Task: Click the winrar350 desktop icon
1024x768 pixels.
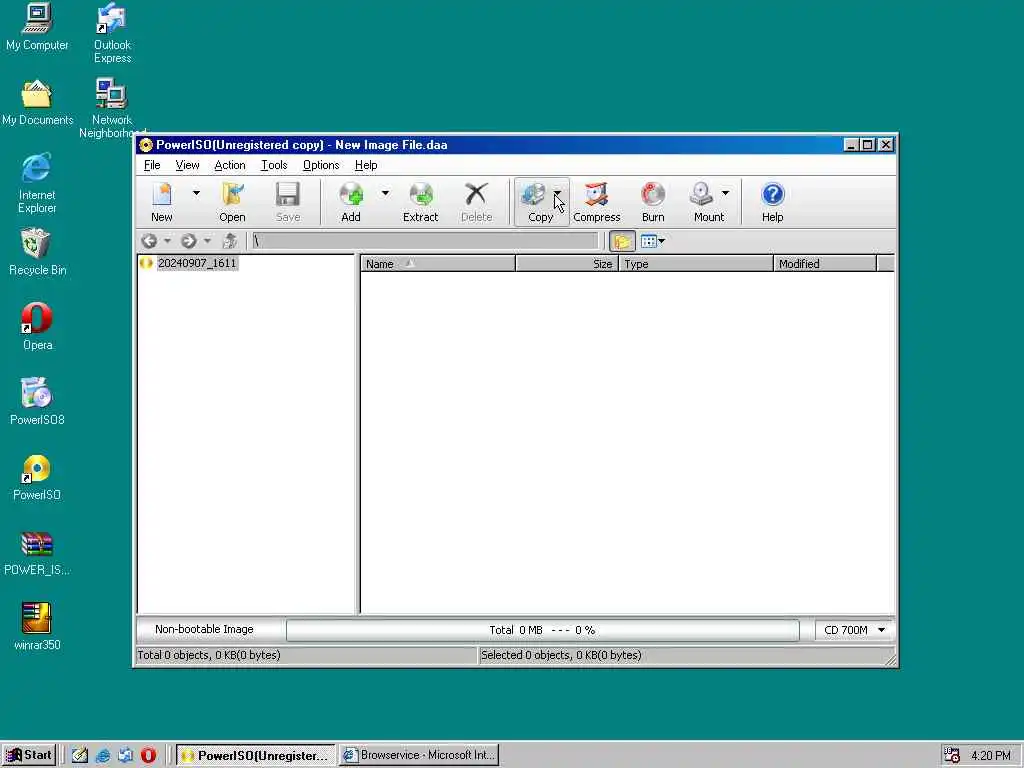Action: point(37,628)
